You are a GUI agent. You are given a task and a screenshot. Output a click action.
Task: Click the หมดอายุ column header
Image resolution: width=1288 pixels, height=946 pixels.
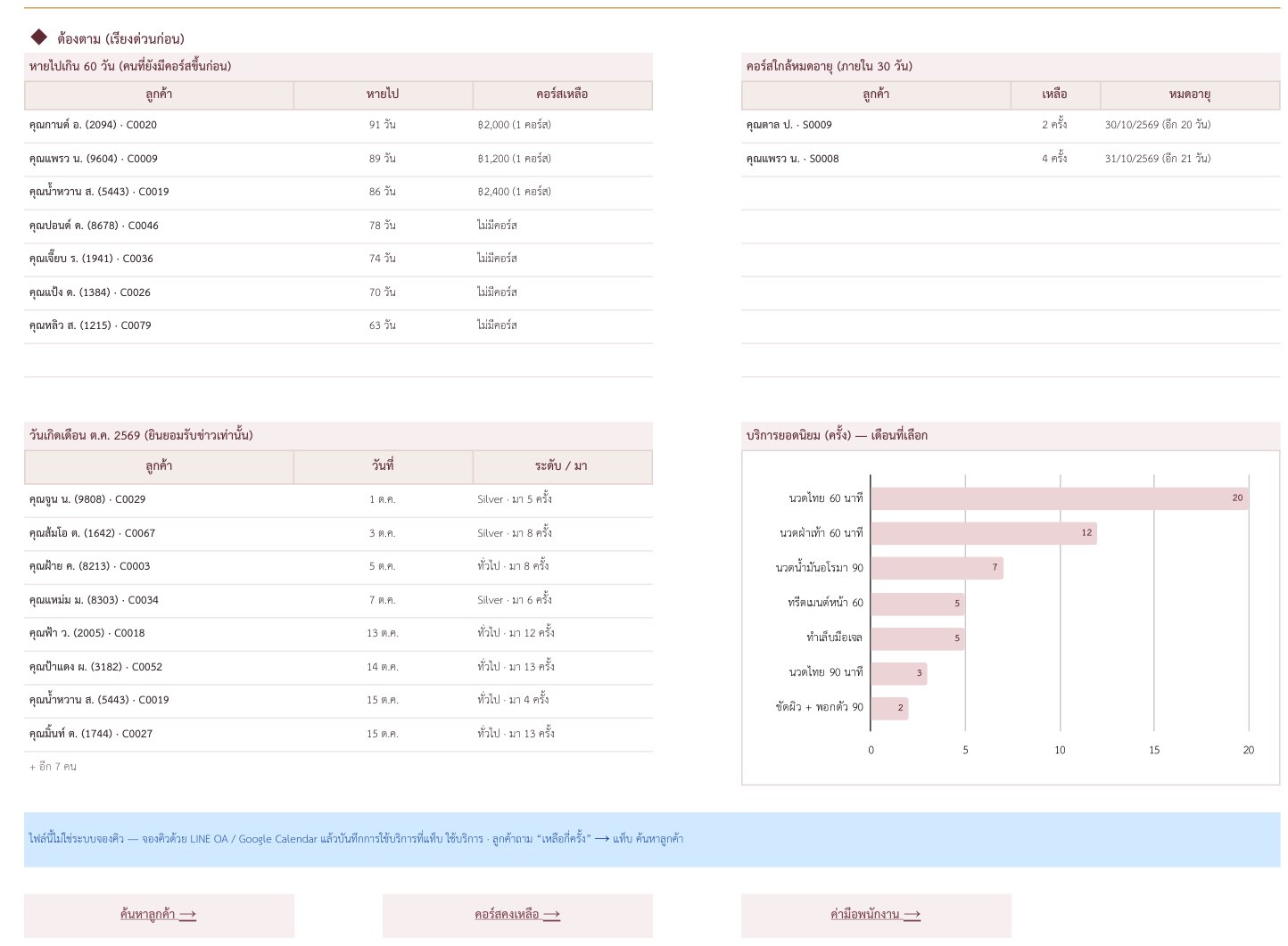[1190, 95]
